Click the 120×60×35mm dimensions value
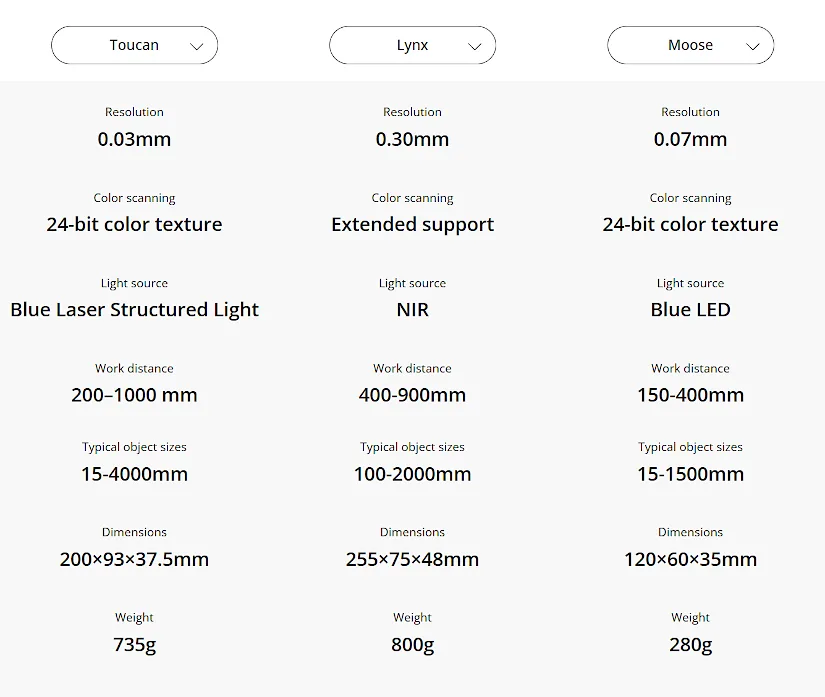 pos(690,559)
